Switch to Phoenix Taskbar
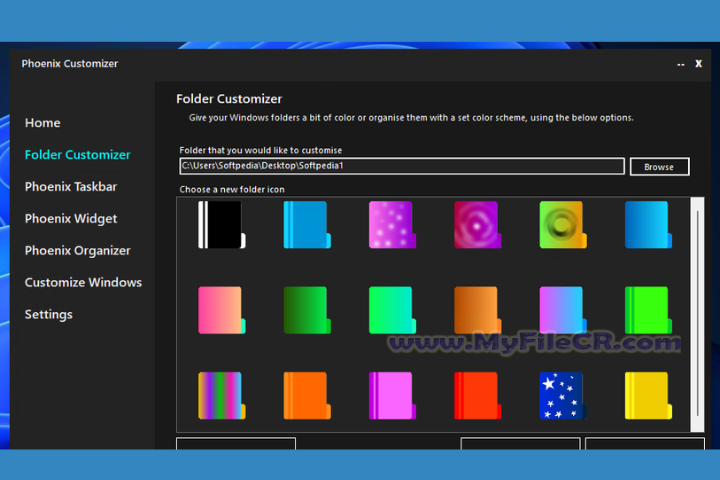This screenshot has width=720, height=480. tap(71, 187)
